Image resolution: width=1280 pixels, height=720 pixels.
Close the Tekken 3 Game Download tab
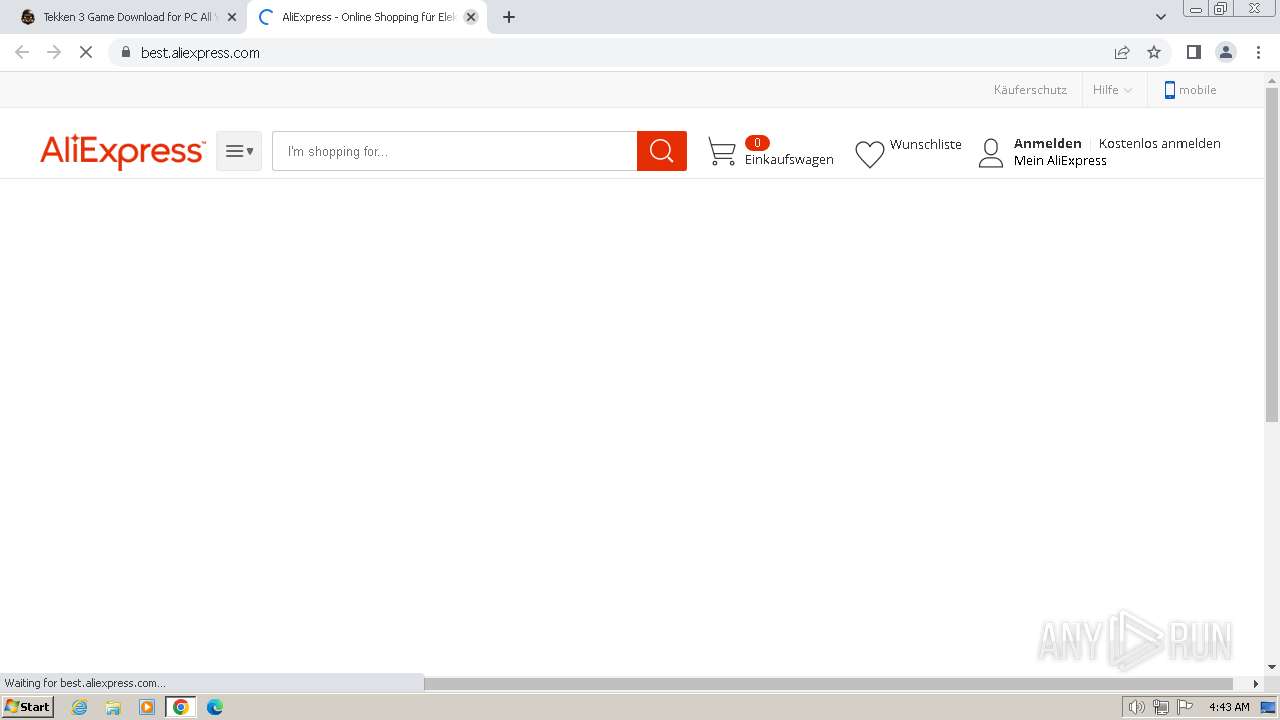pyautogui.click(x=232, y=17)
